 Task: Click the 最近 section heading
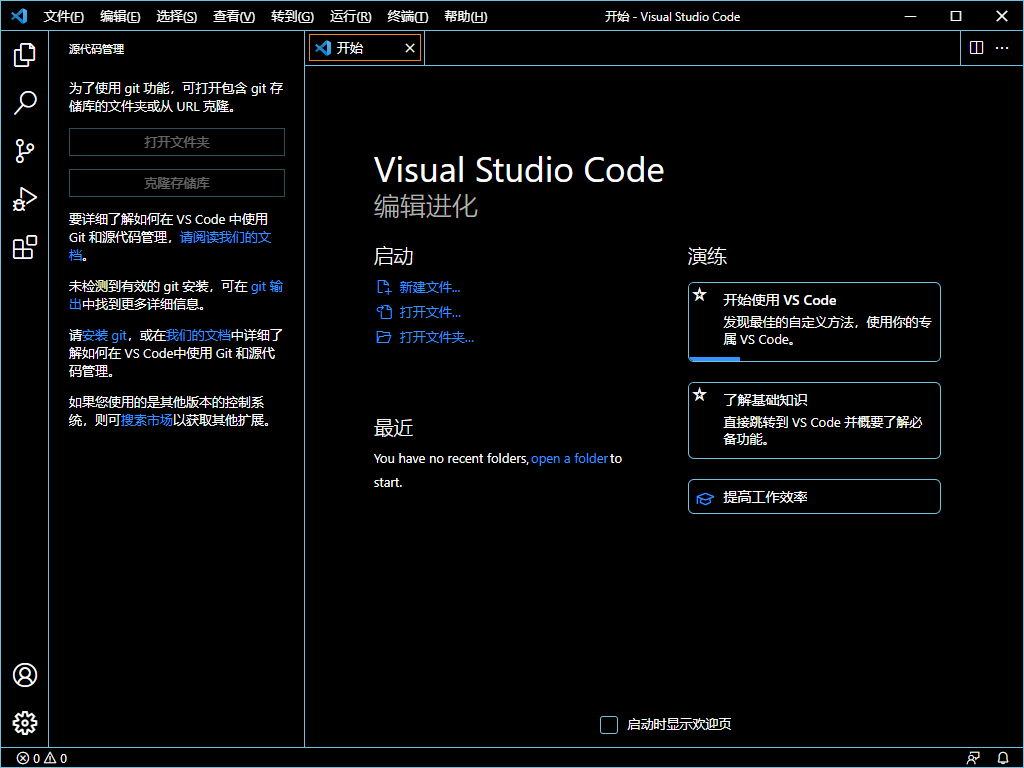393,428
